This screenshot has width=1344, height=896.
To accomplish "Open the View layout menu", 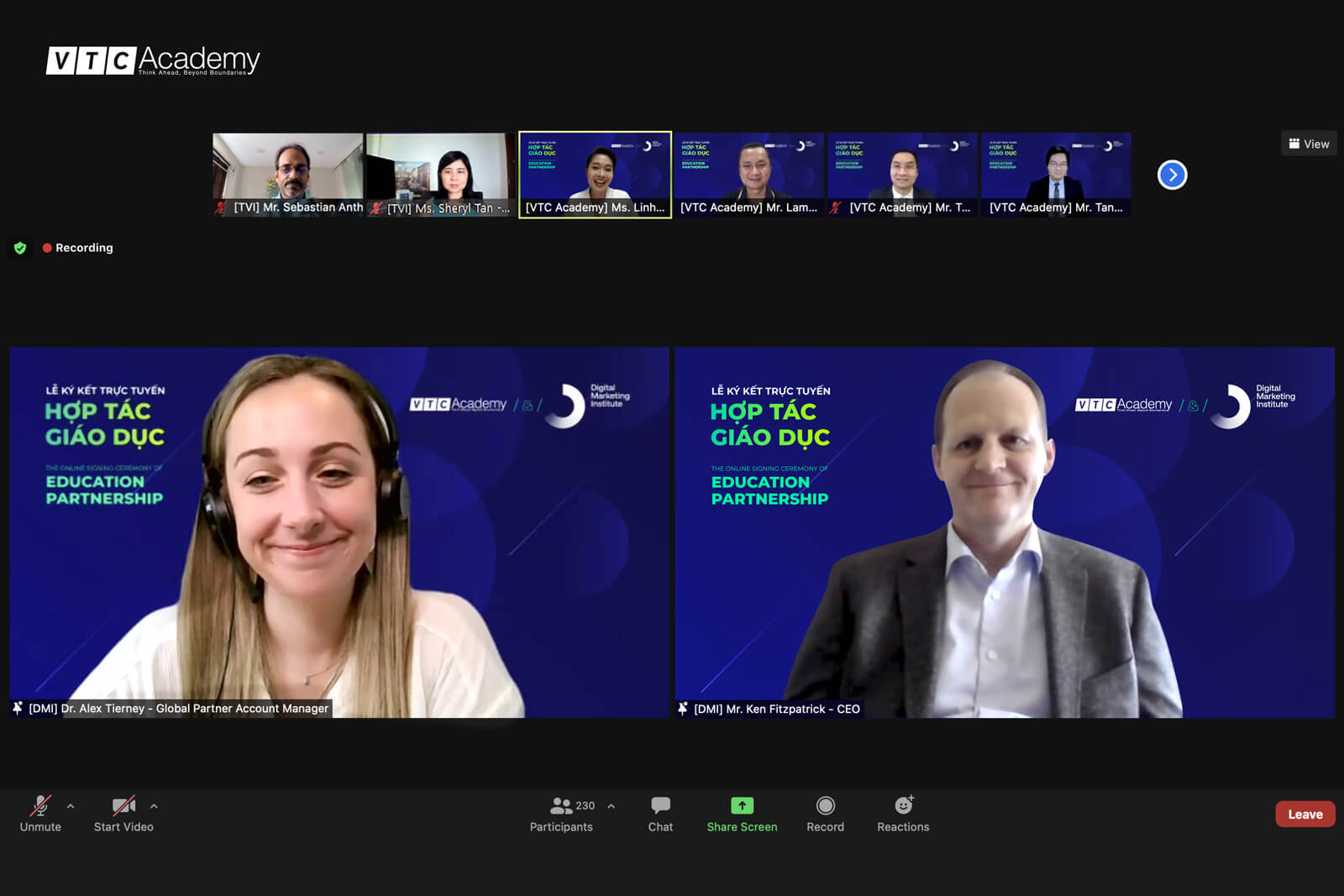I will coord(1309,144).
